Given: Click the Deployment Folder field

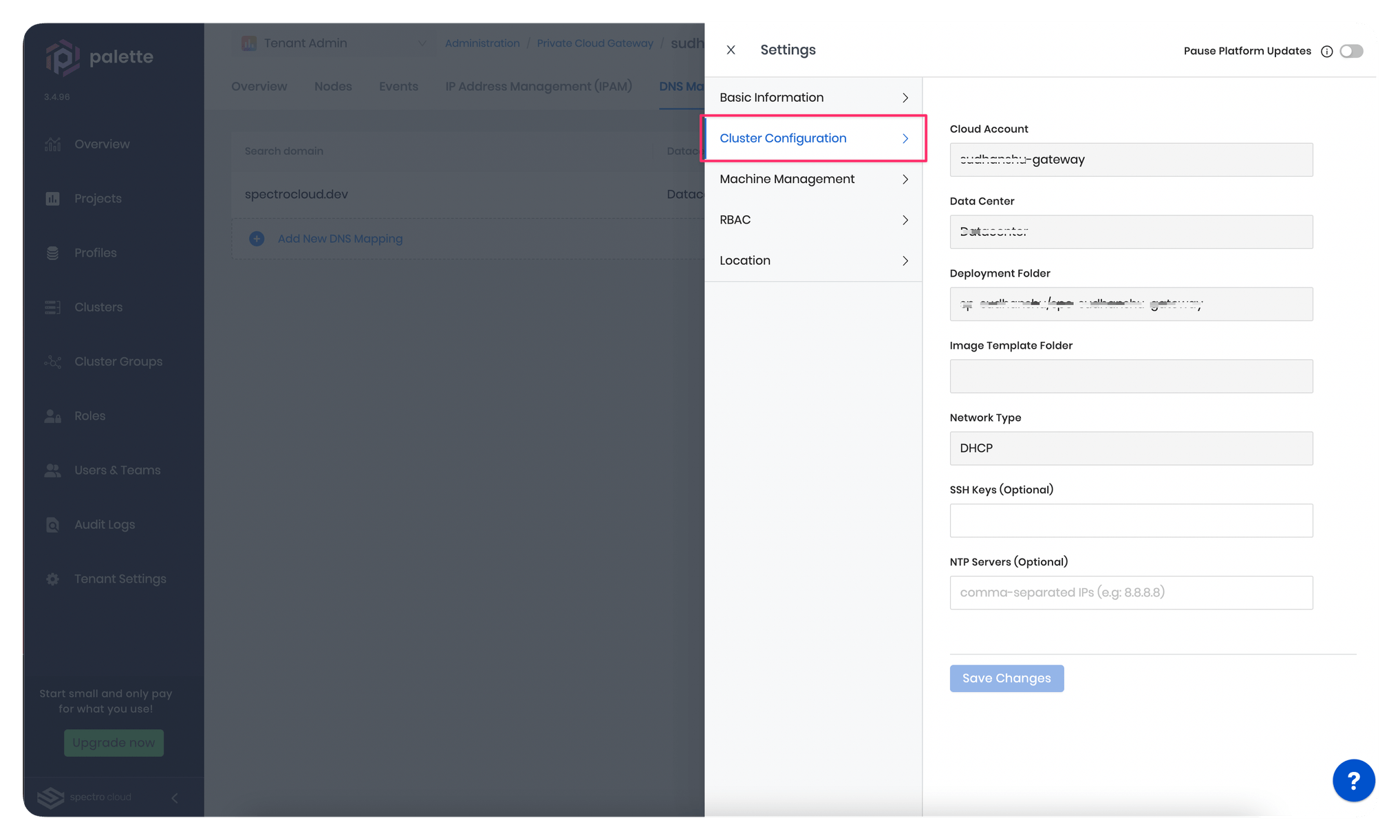Looking at the screenshot, I should coord(1131,304).
